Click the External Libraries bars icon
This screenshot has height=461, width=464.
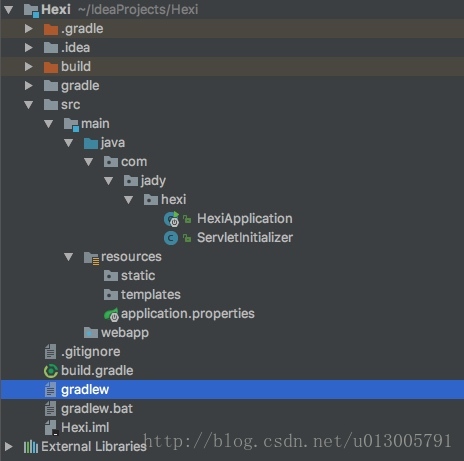click(31, 447)
